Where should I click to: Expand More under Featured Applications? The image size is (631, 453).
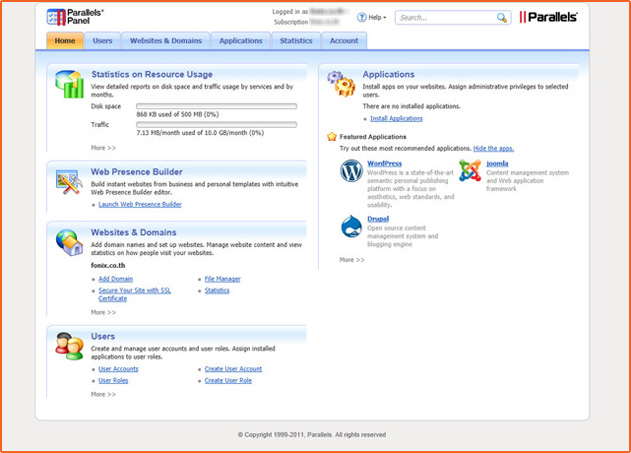click(x=351, y=259)
